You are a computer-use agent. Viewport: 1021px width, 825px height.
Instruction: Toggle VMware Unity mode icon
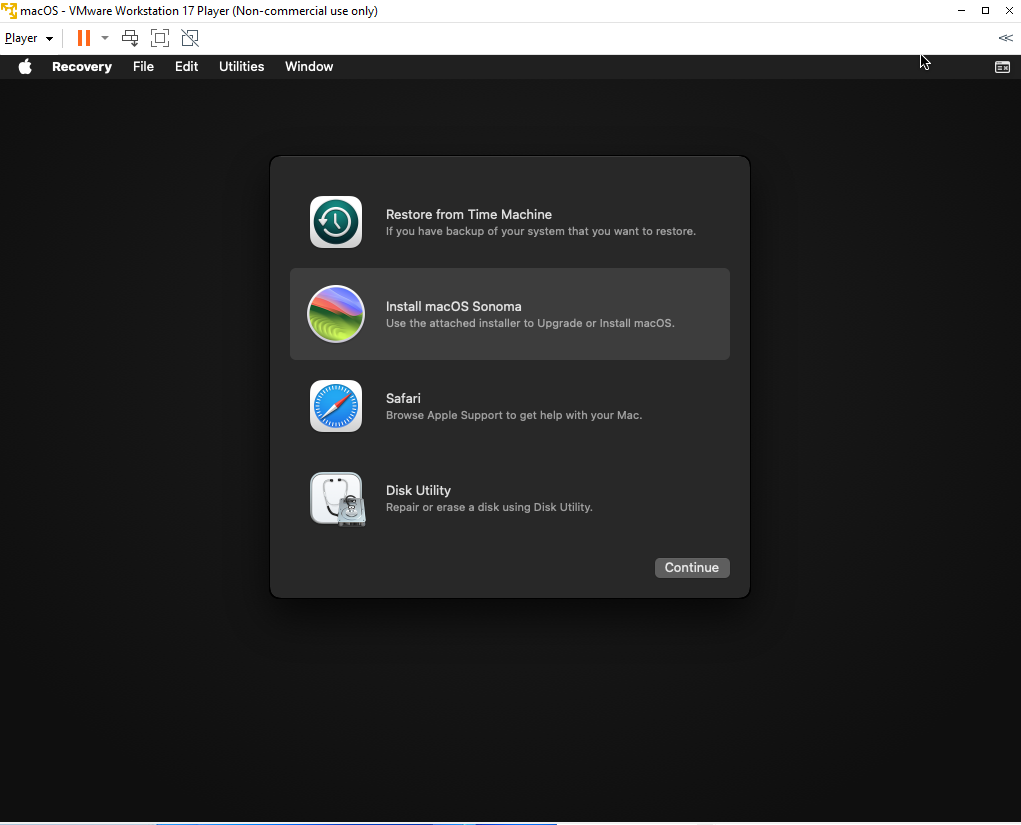190,38
